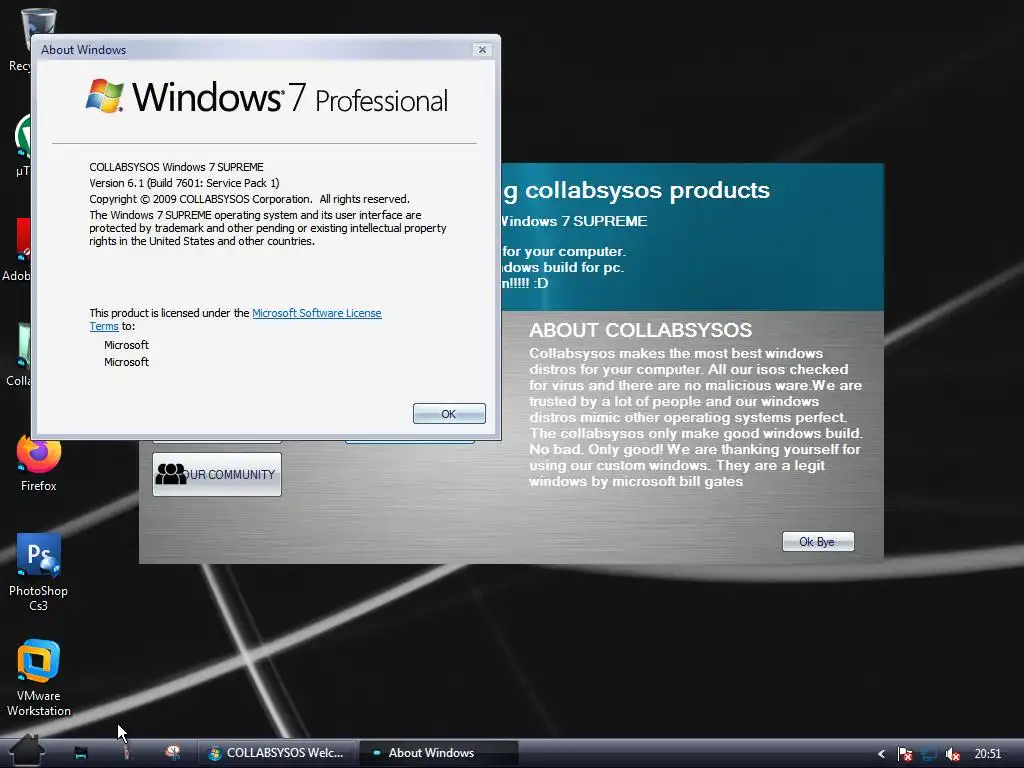Close the About Windows dialog with the X
The image size is (1024, 768).
coord(482,50)
